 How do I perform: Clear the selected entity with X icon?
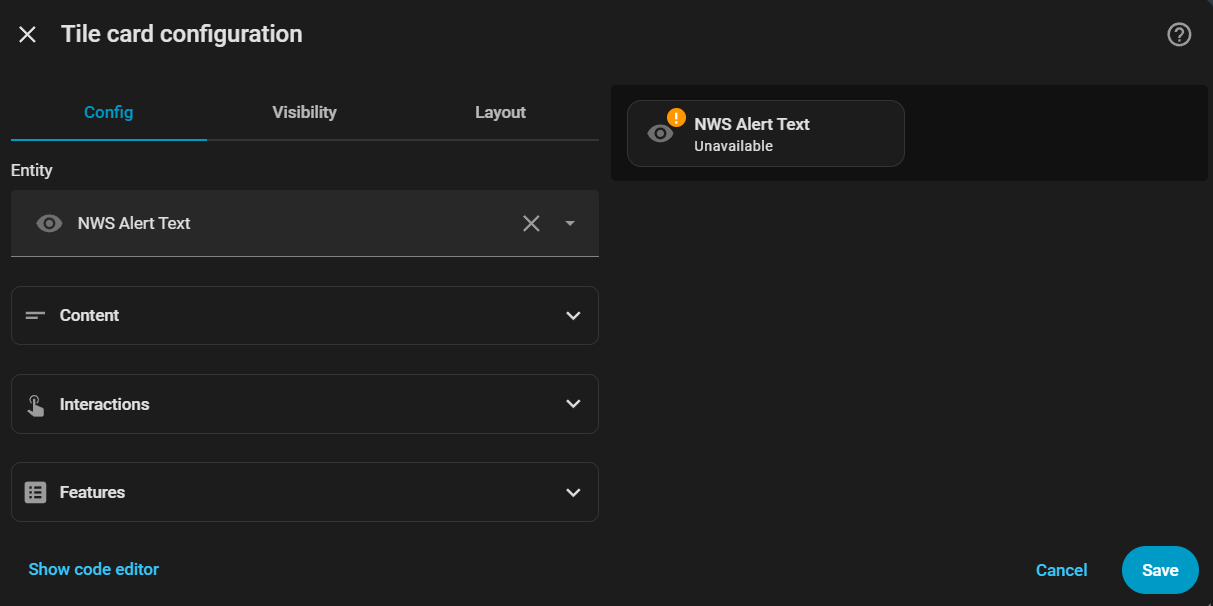(531, 224)
